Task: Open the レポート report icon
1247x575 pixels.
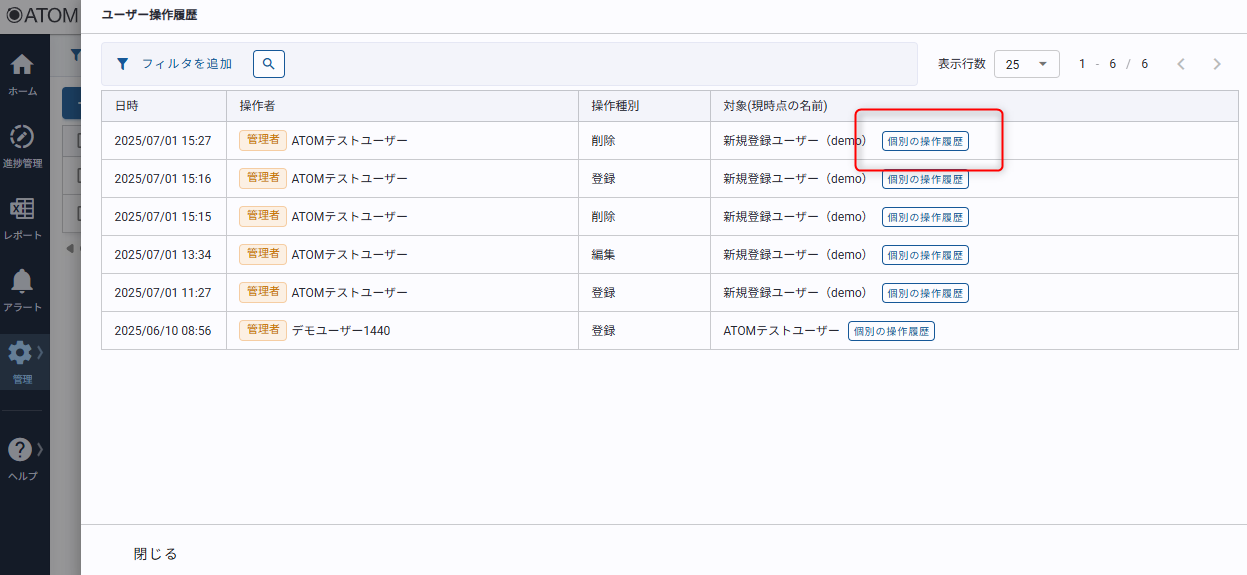Action: coord(22,209)
